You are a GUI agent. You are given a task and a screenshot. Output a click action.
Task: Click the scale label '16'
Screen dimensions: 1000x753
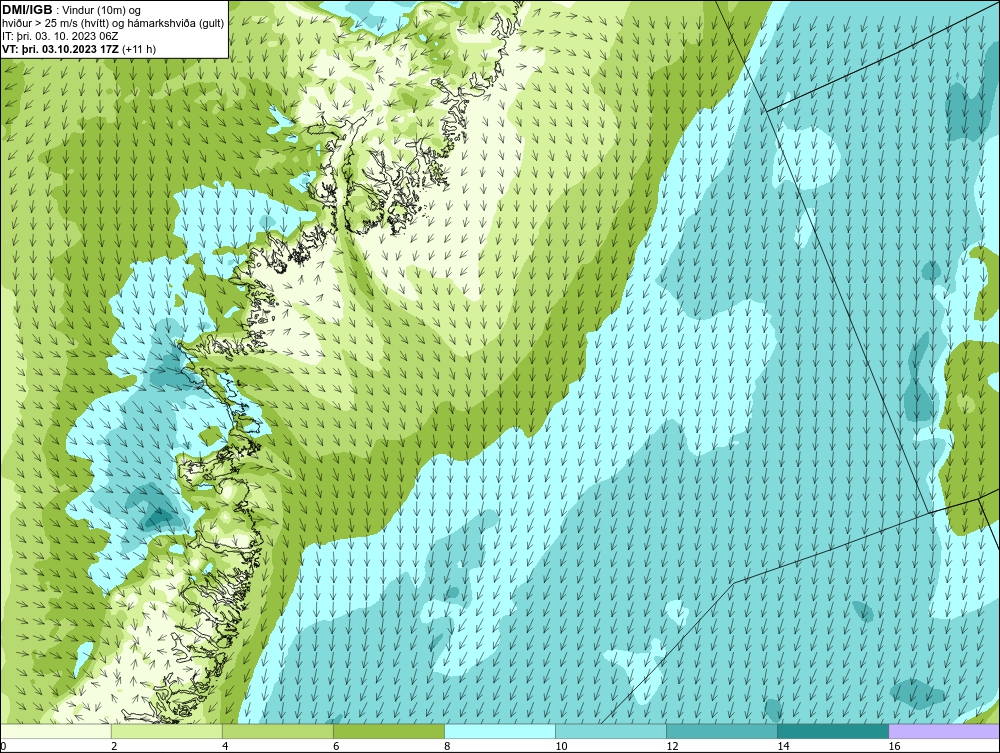(x=893, y=746)
